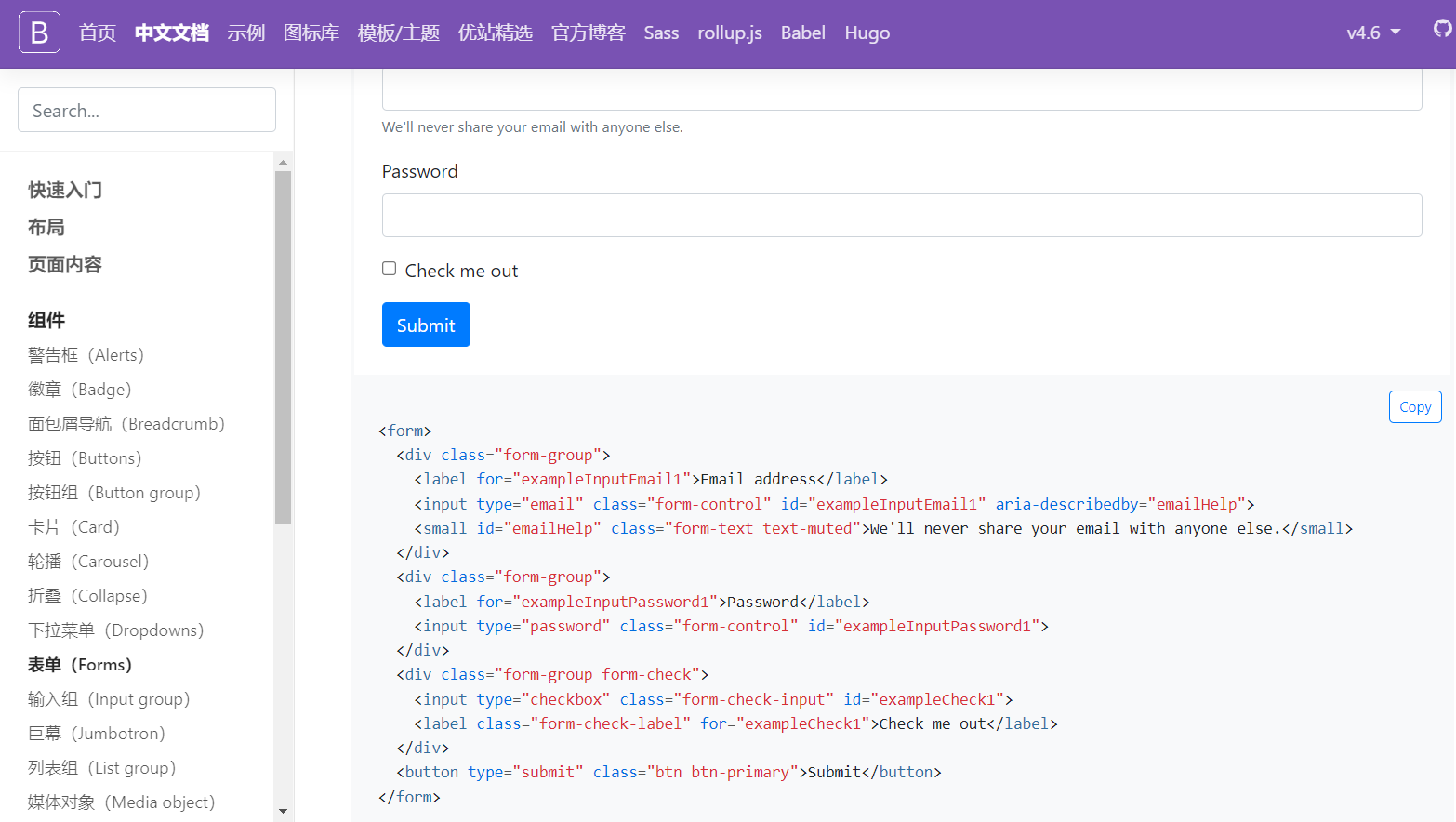Viewport: 1456px width, 822px height.
Task: Click the Sass link in the navbar
Action: click(x=661, y=33)
